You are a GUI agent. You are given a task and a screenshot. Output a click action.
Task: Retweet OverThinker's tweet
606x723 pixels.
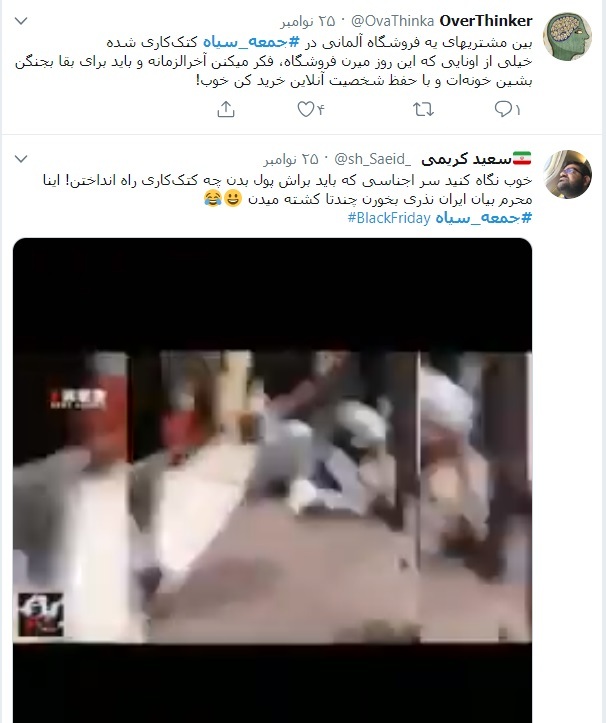click(x=423, y=109)
